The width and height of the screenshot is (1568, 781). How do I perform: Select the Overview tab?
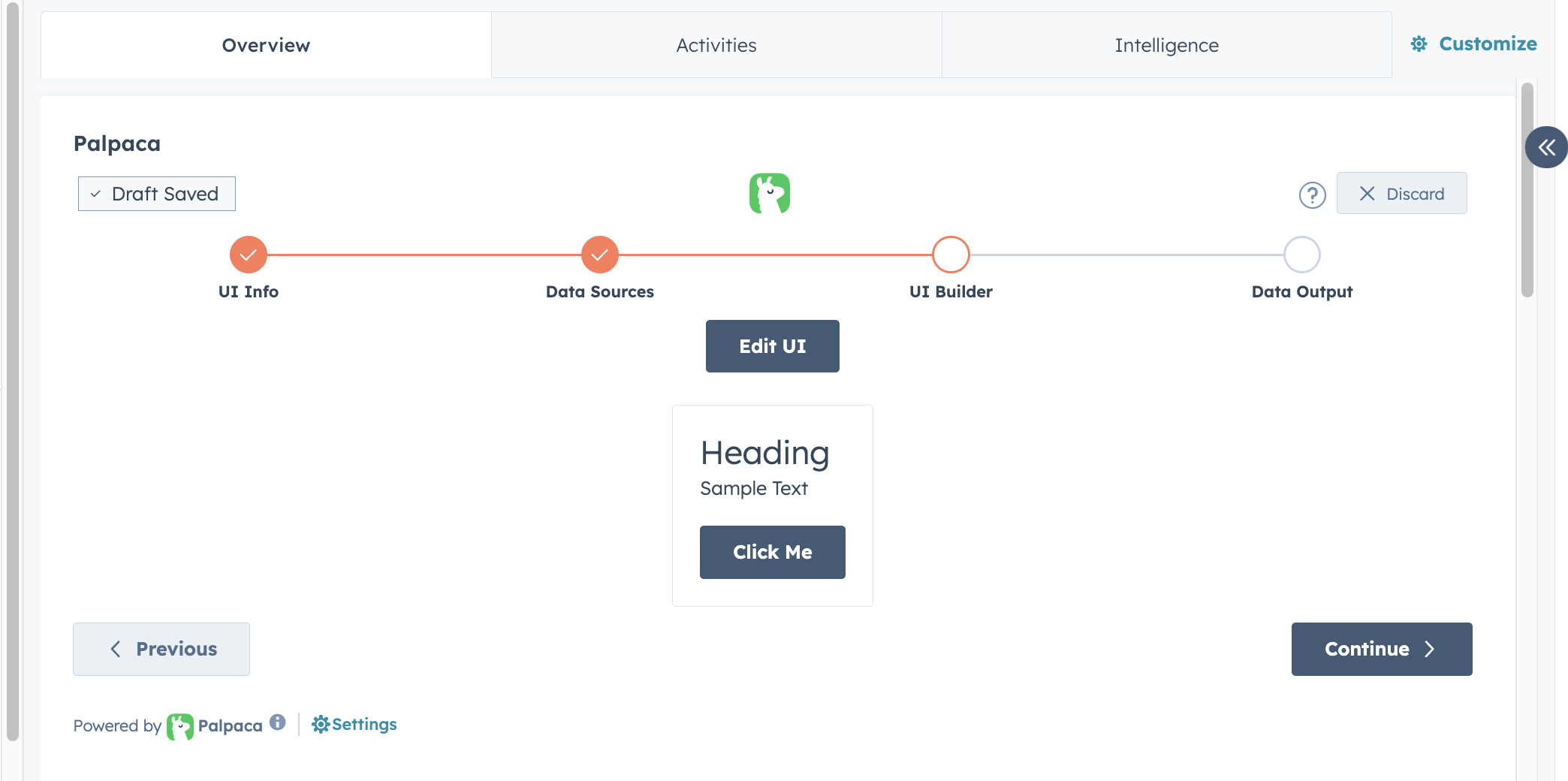pyautogui.click(x=266, y=45)
